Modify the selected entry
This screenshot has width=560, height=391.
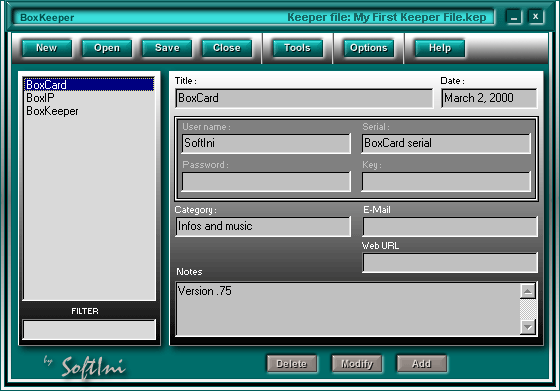[x=357, y=364]
